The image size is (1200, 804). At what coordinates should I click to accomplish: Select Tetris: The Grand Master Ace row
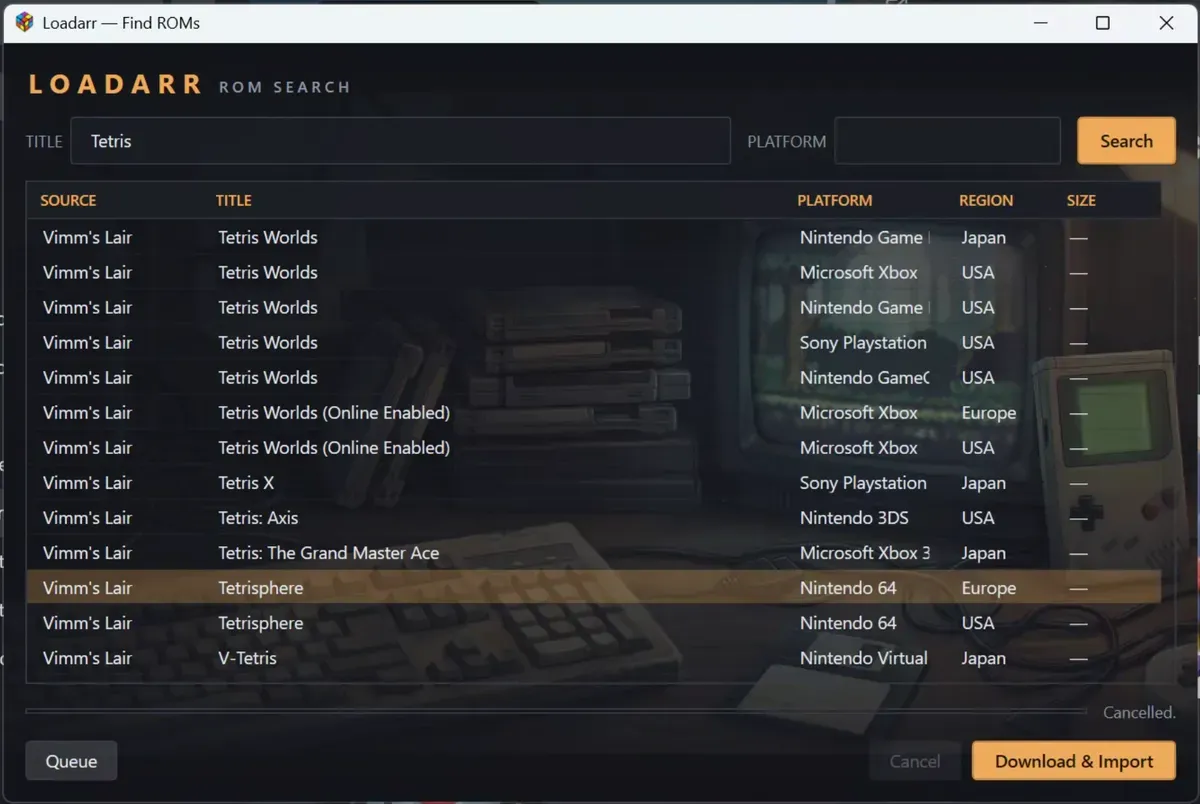click(594, 552)
